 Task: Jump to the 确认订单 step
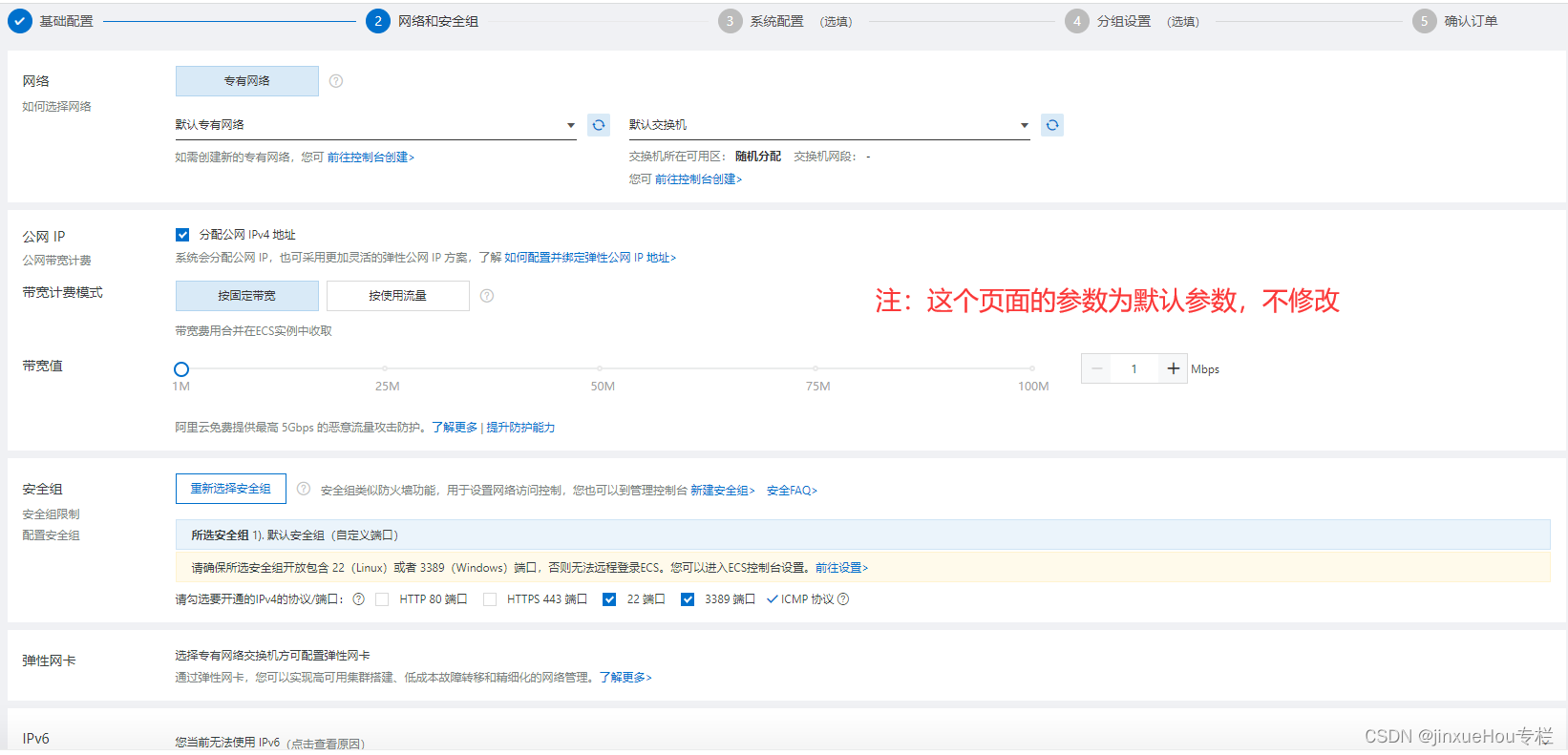1471,21
